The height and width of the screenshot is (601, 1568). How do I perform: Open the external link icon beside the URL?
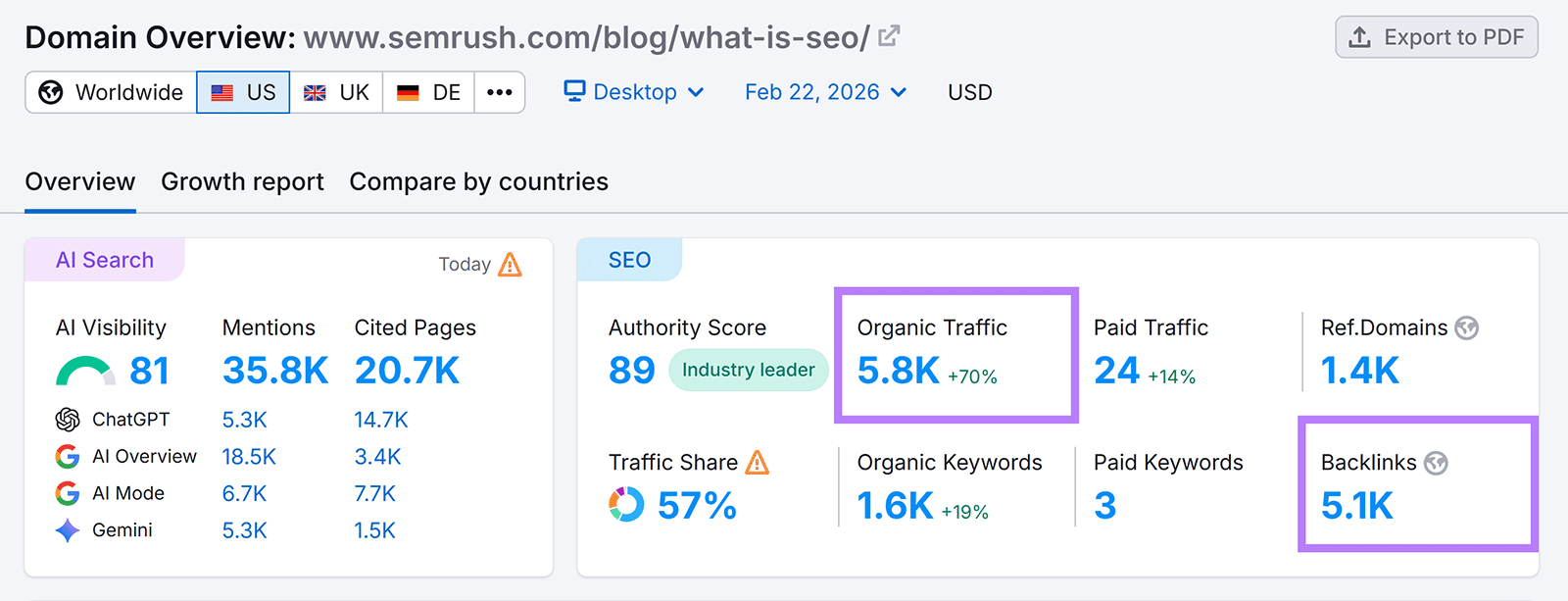(x=887, y=35)
